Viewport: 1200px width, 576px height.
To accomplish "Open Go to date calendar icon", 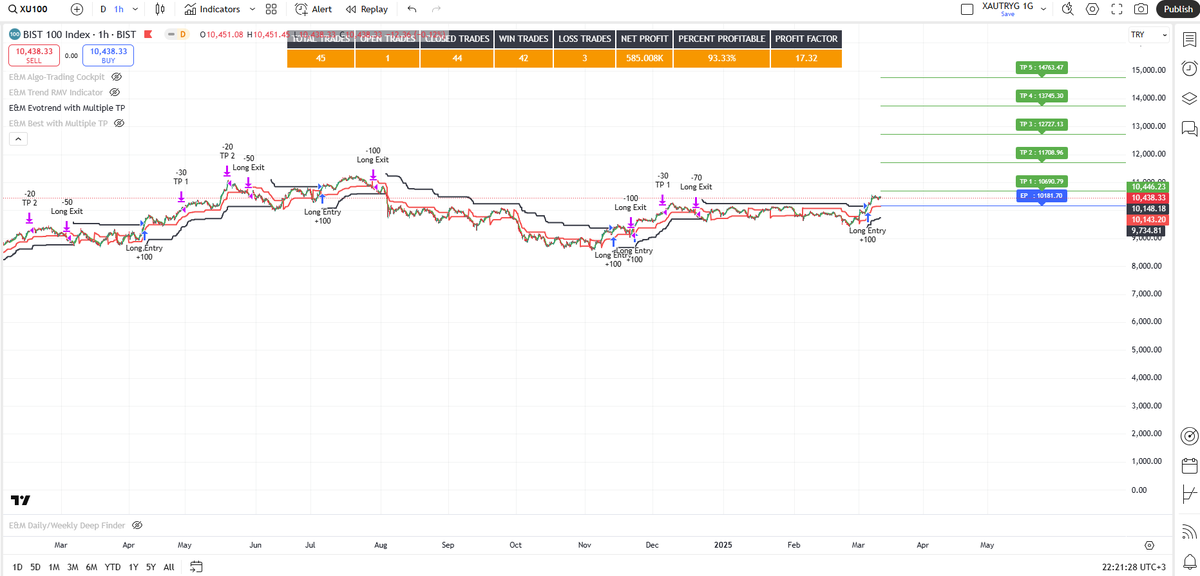I will 196,567.
